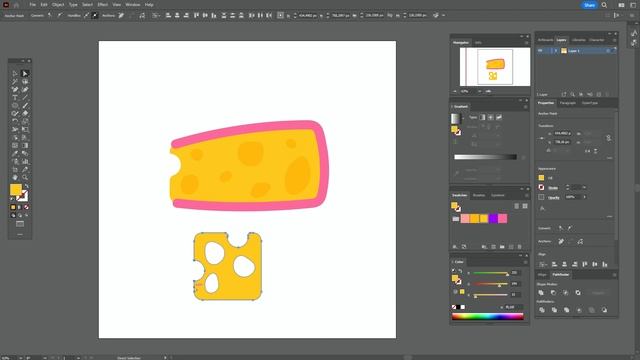Click Divide pathfinder icon
Screen dimensions: 640x360
[542, 310]
